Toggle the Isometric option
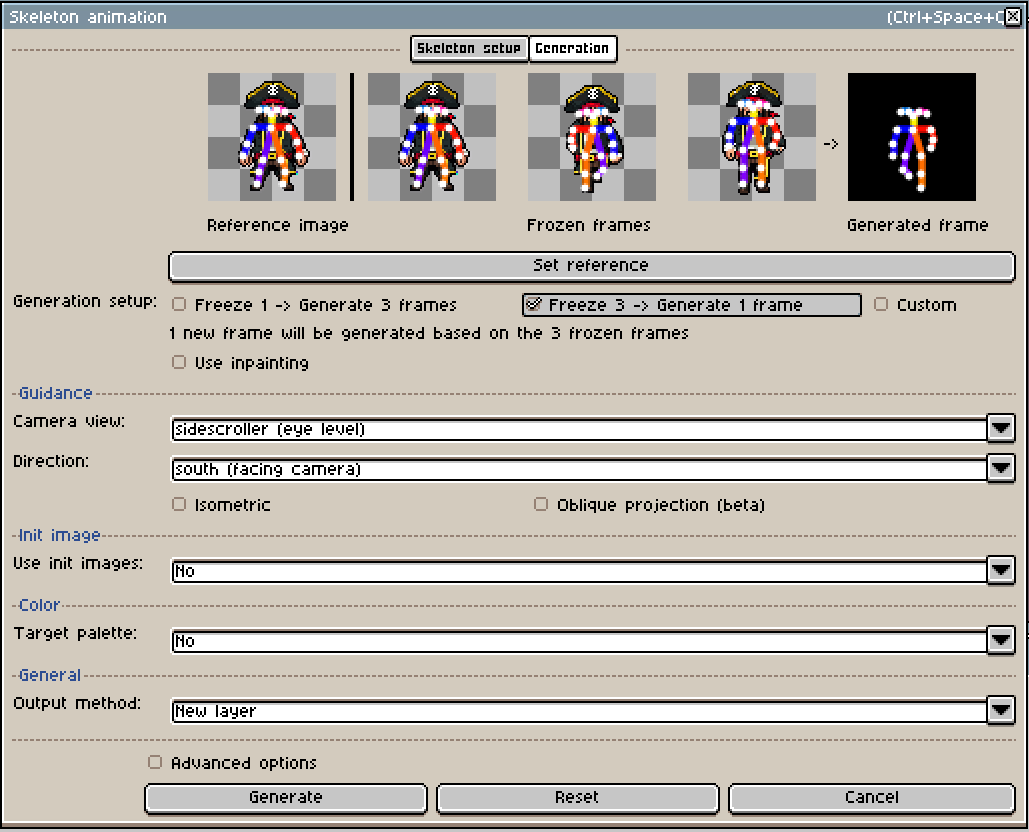Image resolution: width=1029 pixels, height=832 pixels. click(178, 504)
